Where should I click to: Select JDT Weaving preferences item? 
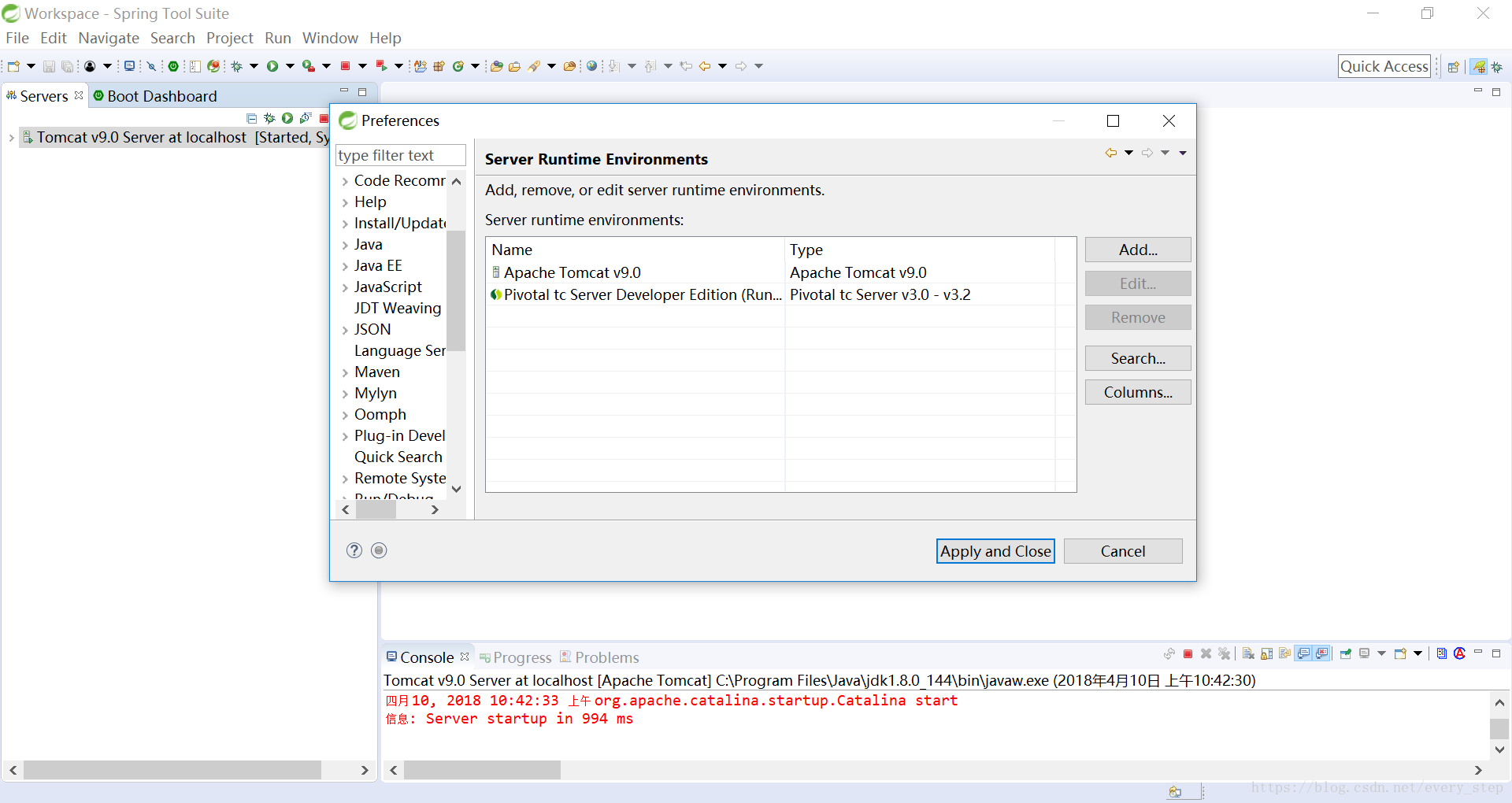pyautogui.click(x=398, y=309)
